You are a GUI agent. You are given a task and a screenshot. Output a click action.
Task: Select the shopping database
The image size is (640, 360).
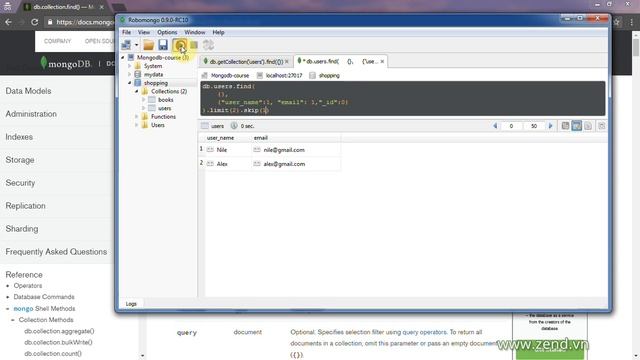(156, 83)
